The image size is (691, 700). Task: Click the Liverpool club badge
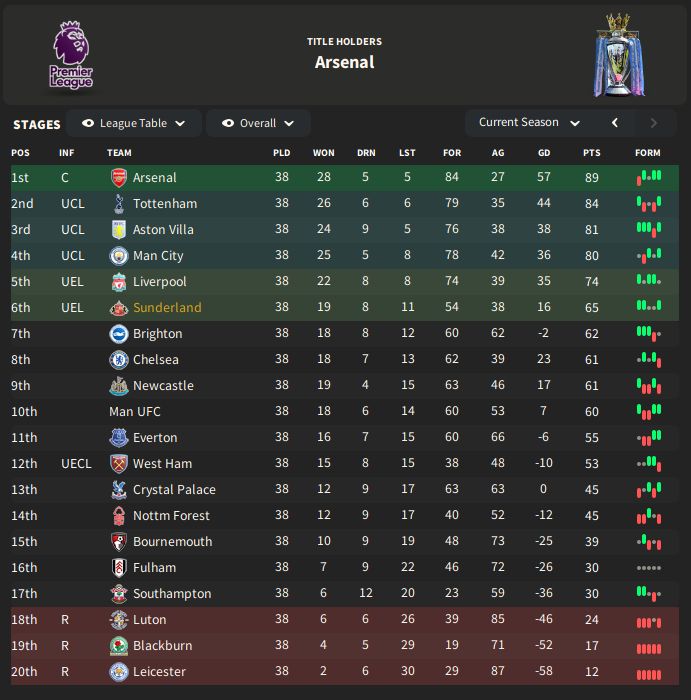coord(119,282)
